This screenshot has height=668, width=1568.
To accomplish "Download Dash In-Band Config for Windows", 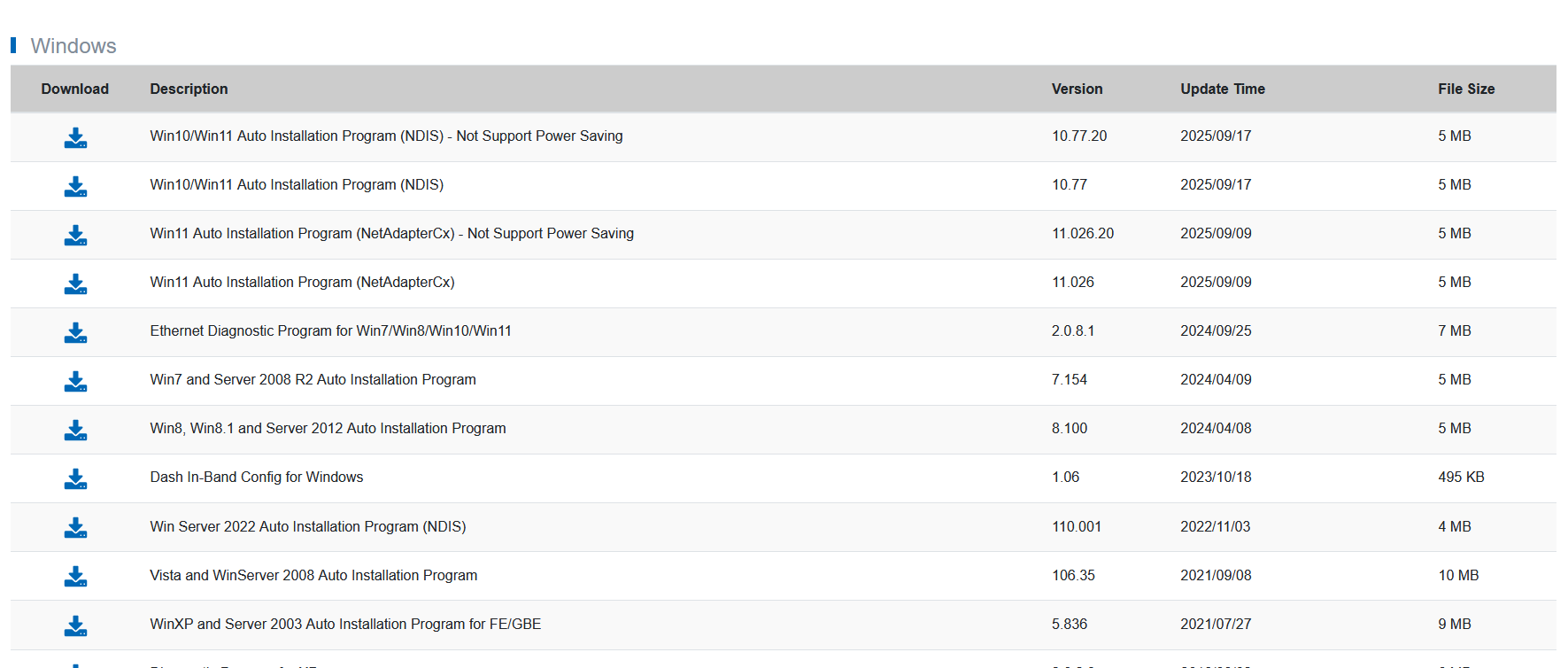I will point(75,478).
